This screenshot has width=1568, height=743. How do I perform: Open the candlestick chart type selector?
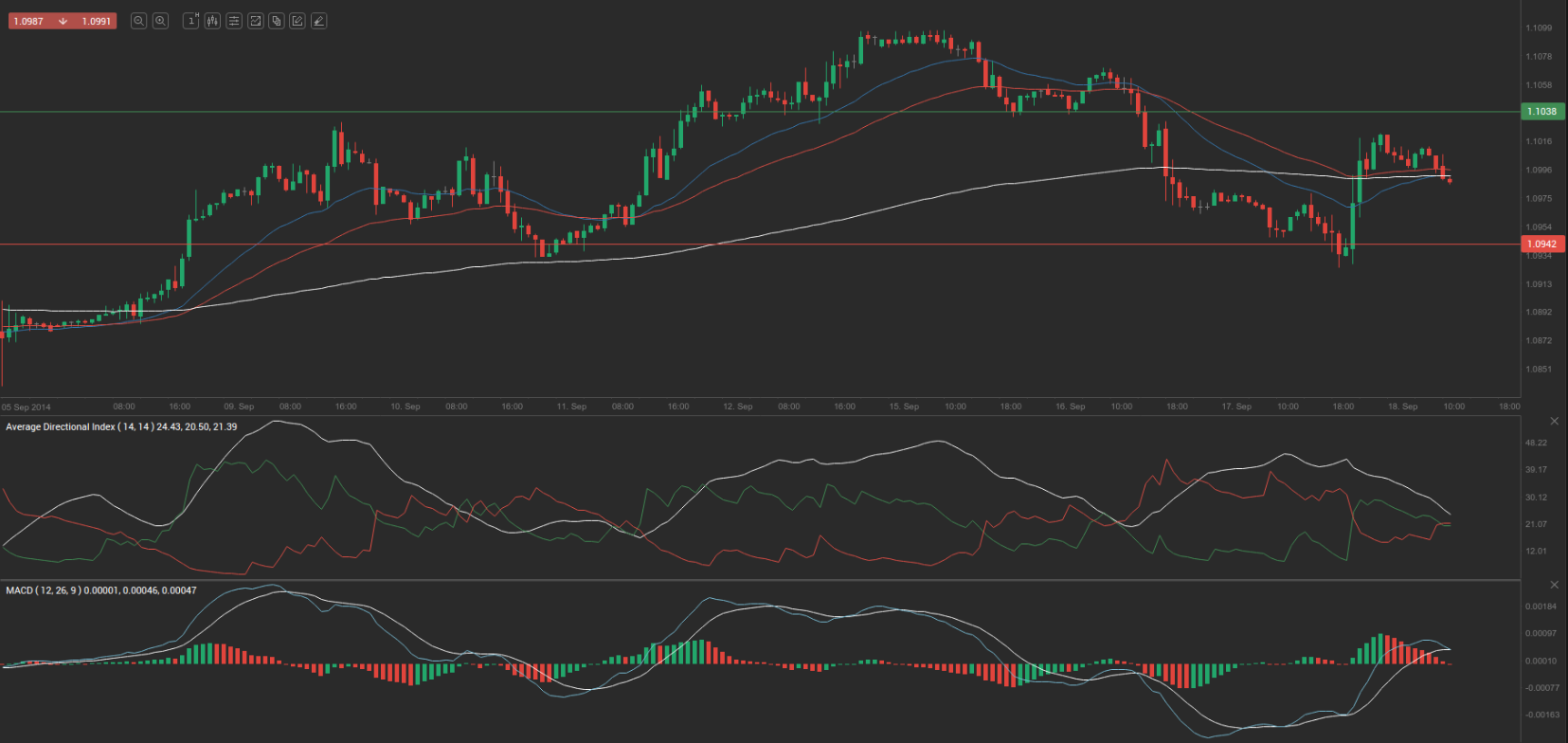[x=212, y=21]
